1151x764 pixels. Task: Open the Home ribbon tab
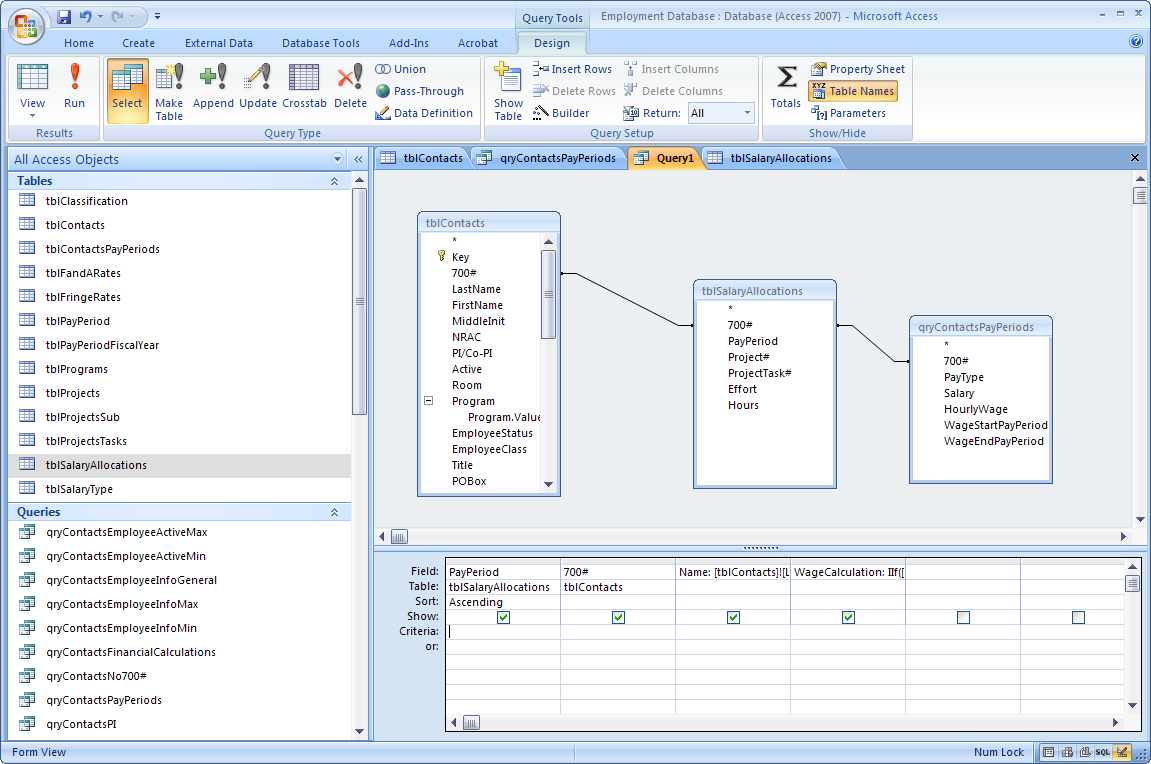tap(79, 43)
